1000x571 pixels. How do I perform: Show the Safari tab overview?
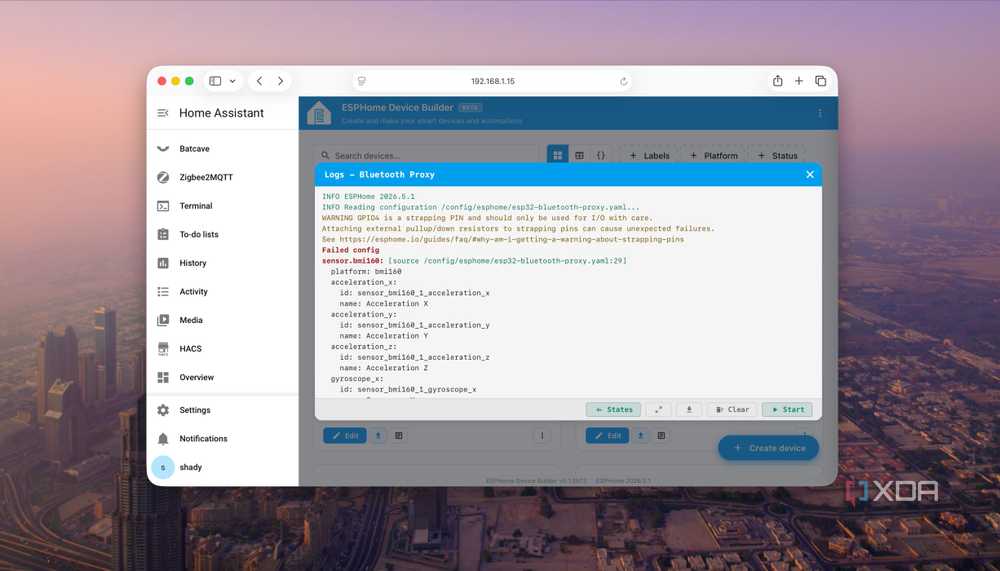[821, 81]
